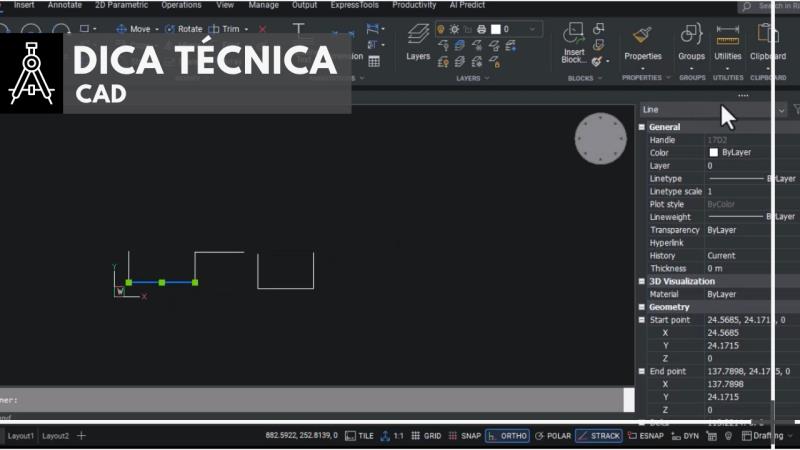
Task: Disable ORTHO mode
Action: [x=507, y=436]
